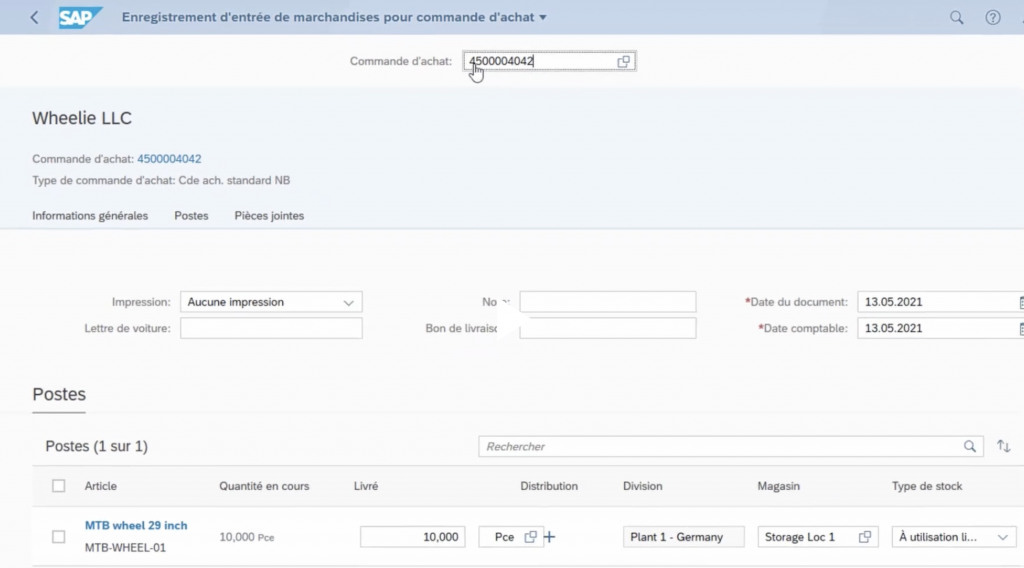Expand the Type de stock dropdown
Screen dimensions: 1024x568
pyautogui.click(x=1003, y=537)
